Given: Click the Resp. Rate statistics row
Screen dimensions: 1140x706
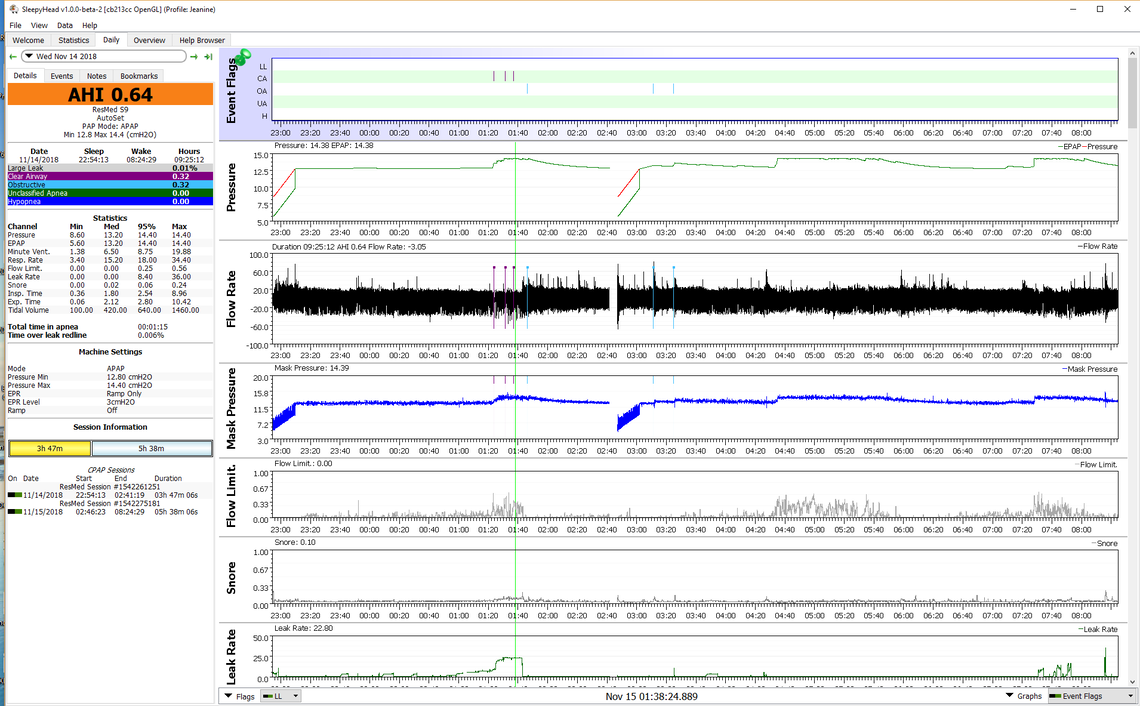Looking at the screenshot, I should (110, 260).
